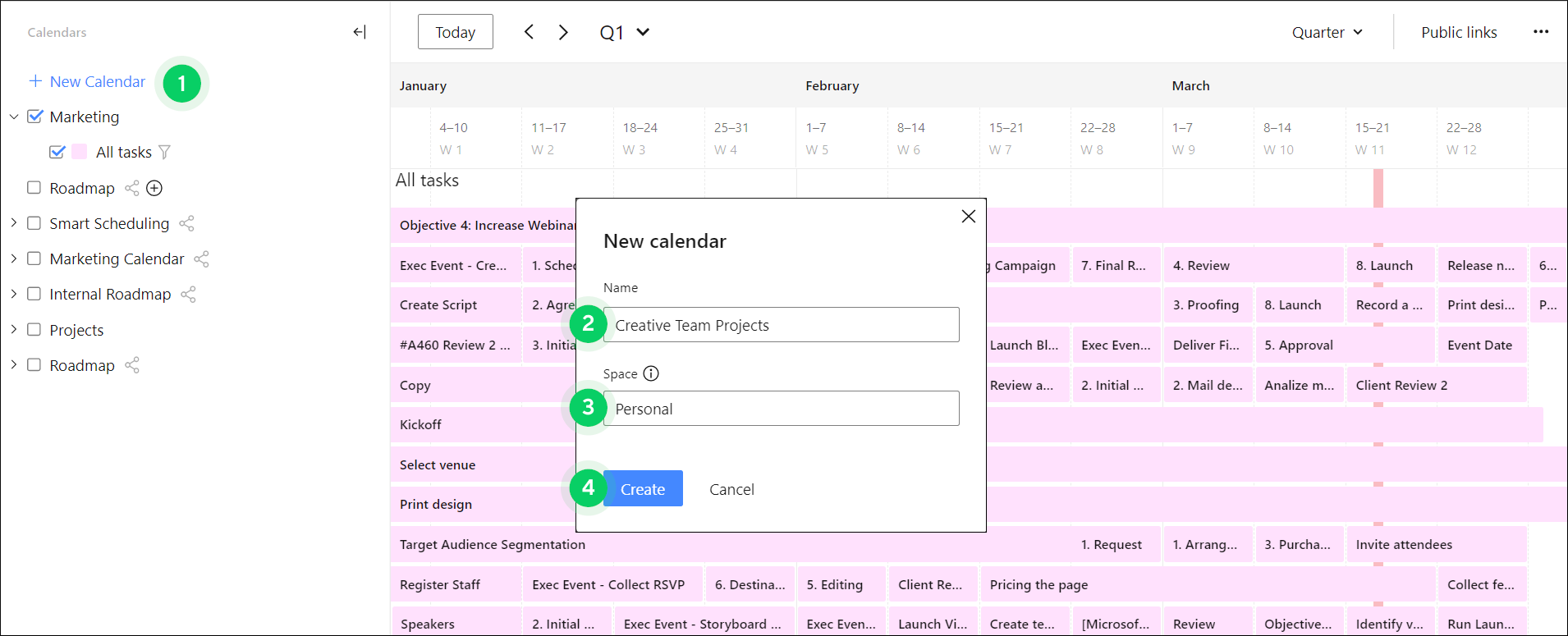The image size is (1568, 636).
Task: Uncheck the Marketing calendar checkbox
Action: coord(34,117)
